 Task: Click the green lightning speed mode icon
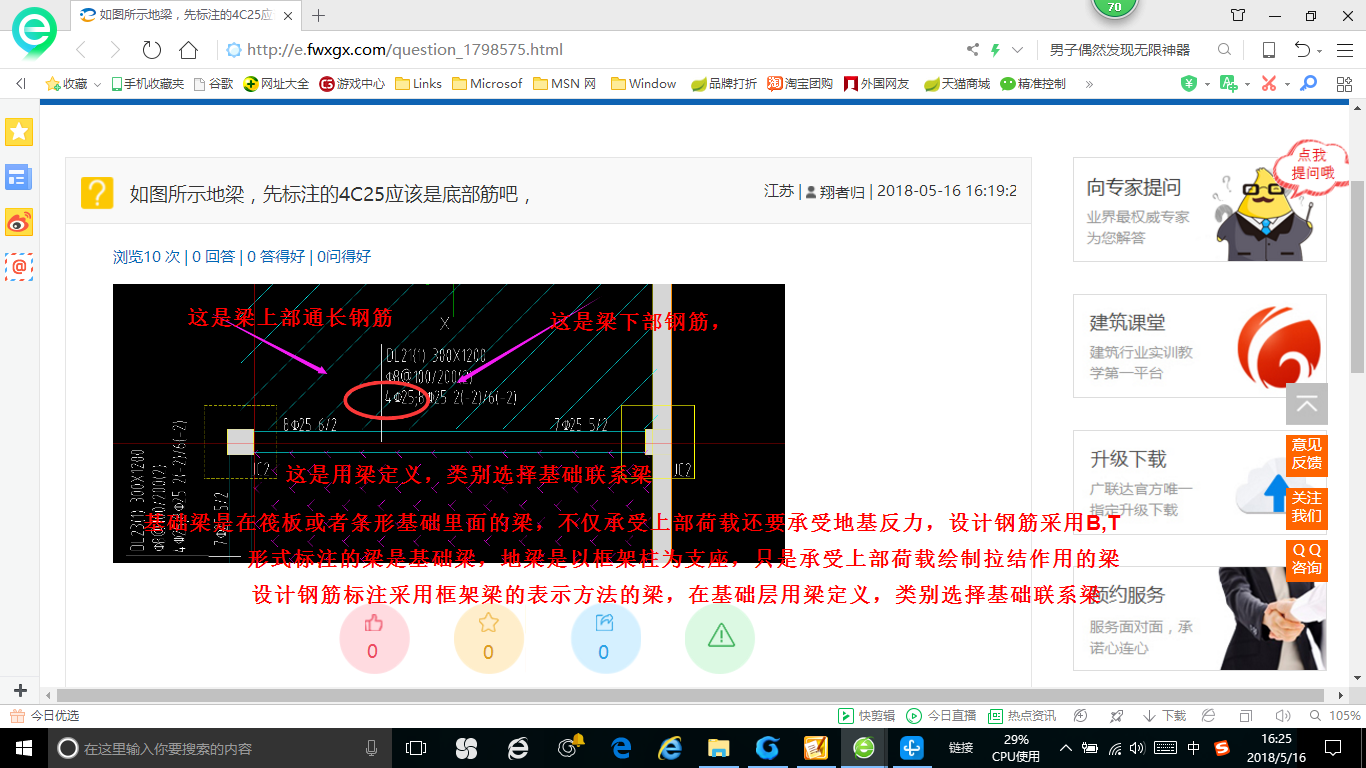[996, 50]
